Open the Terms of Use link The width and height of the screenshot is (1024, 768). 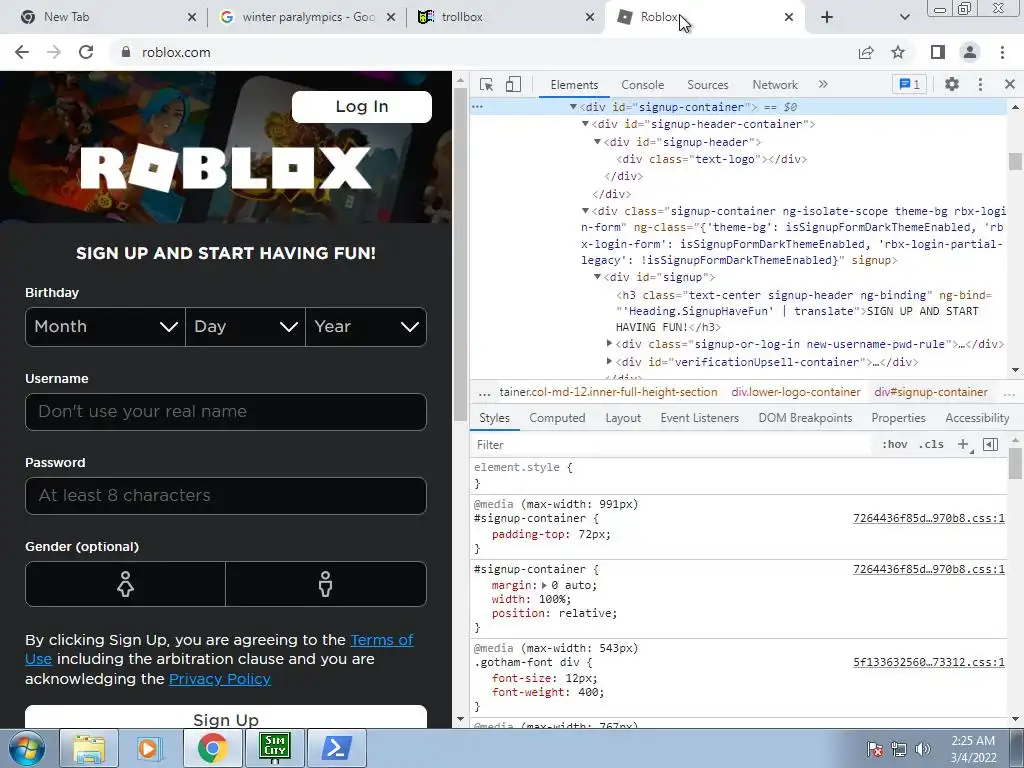pos(382,640)
